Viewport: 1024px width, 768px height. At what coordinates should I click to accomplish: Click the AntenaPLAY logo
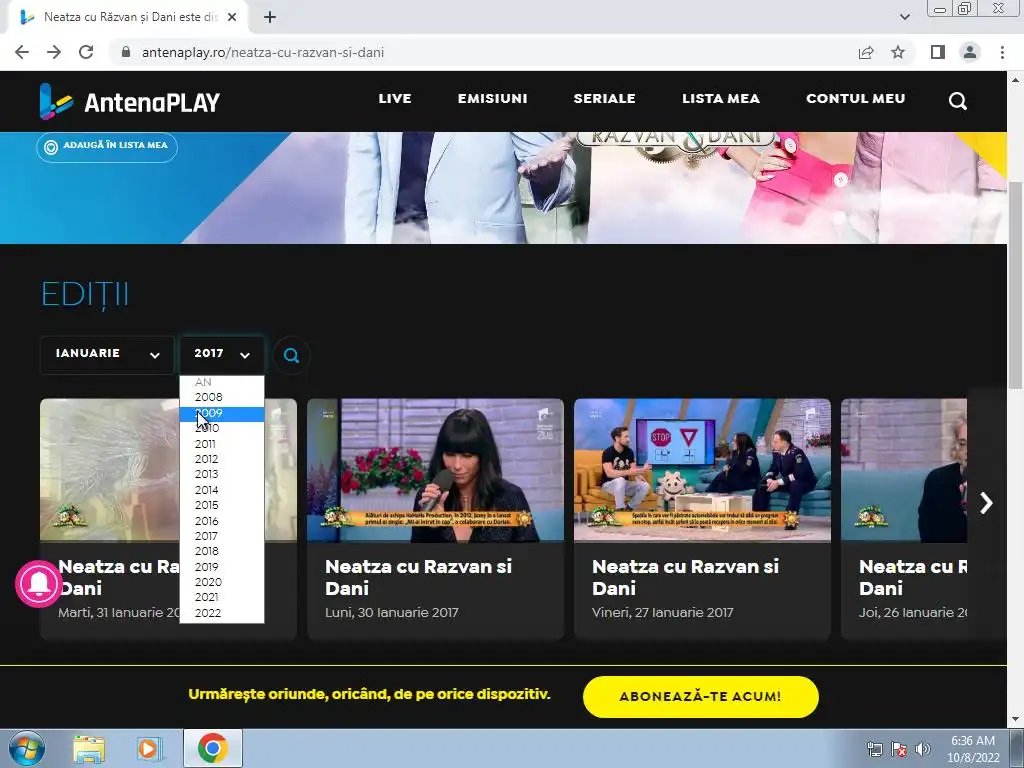tap(129, 101)
